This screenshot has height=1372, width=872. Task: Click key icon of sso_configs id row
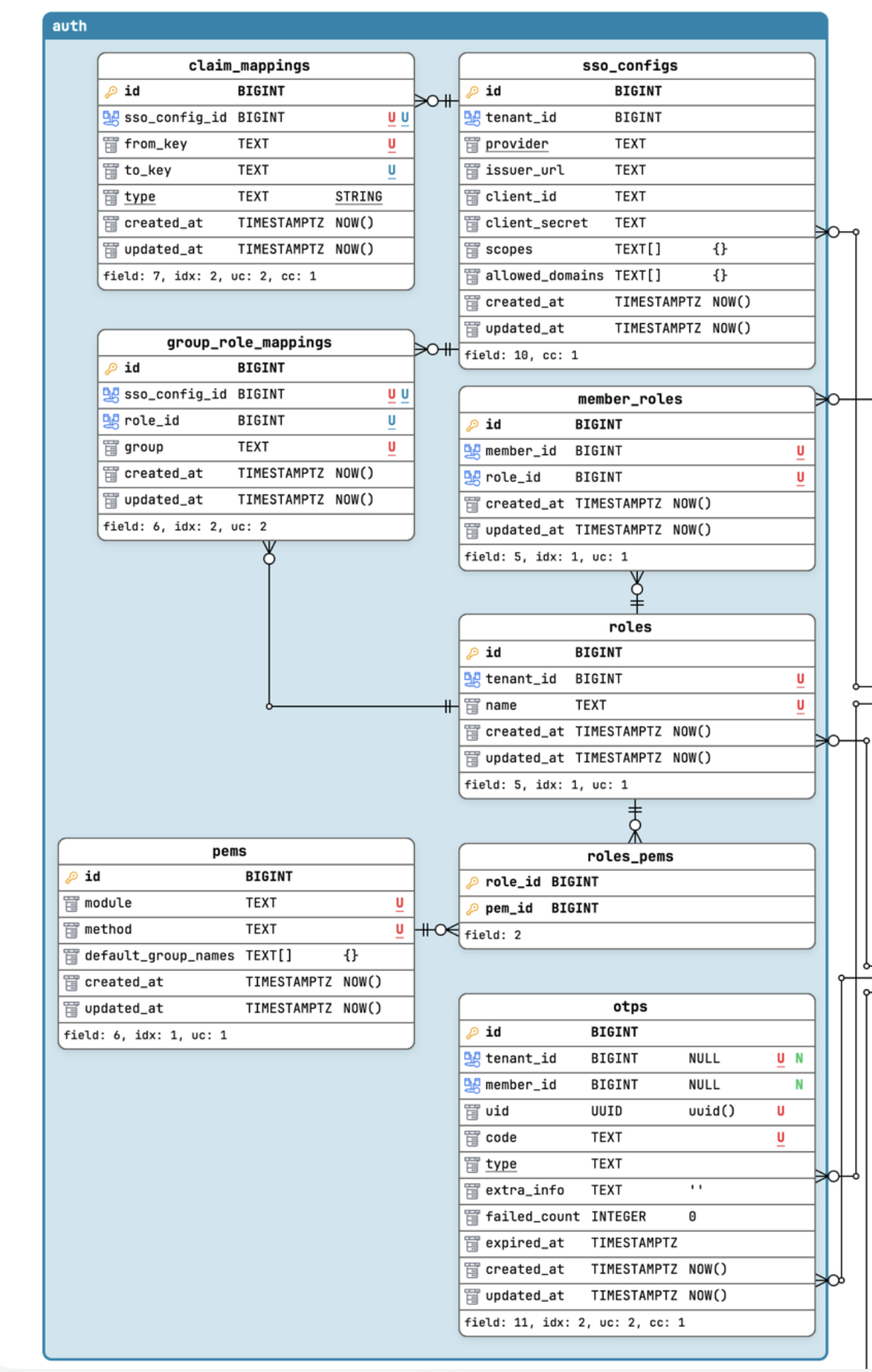473,92
